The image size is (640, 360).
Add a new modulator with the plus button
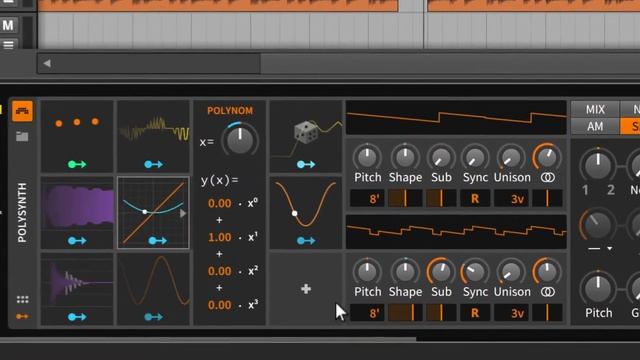[x=306, y=289]
